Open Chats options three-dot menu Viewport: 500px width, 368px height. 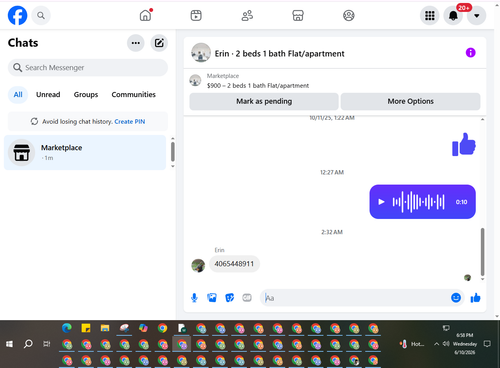(136, 43)
